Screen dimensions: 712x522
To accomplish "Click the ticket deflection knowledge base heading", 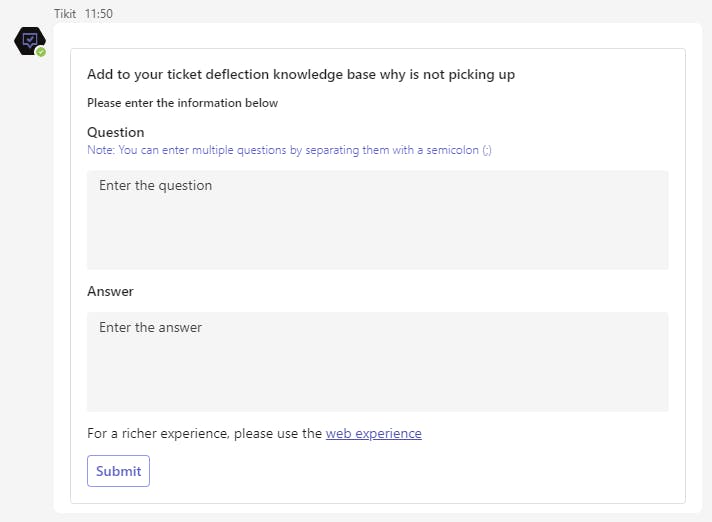I will 301,74.
